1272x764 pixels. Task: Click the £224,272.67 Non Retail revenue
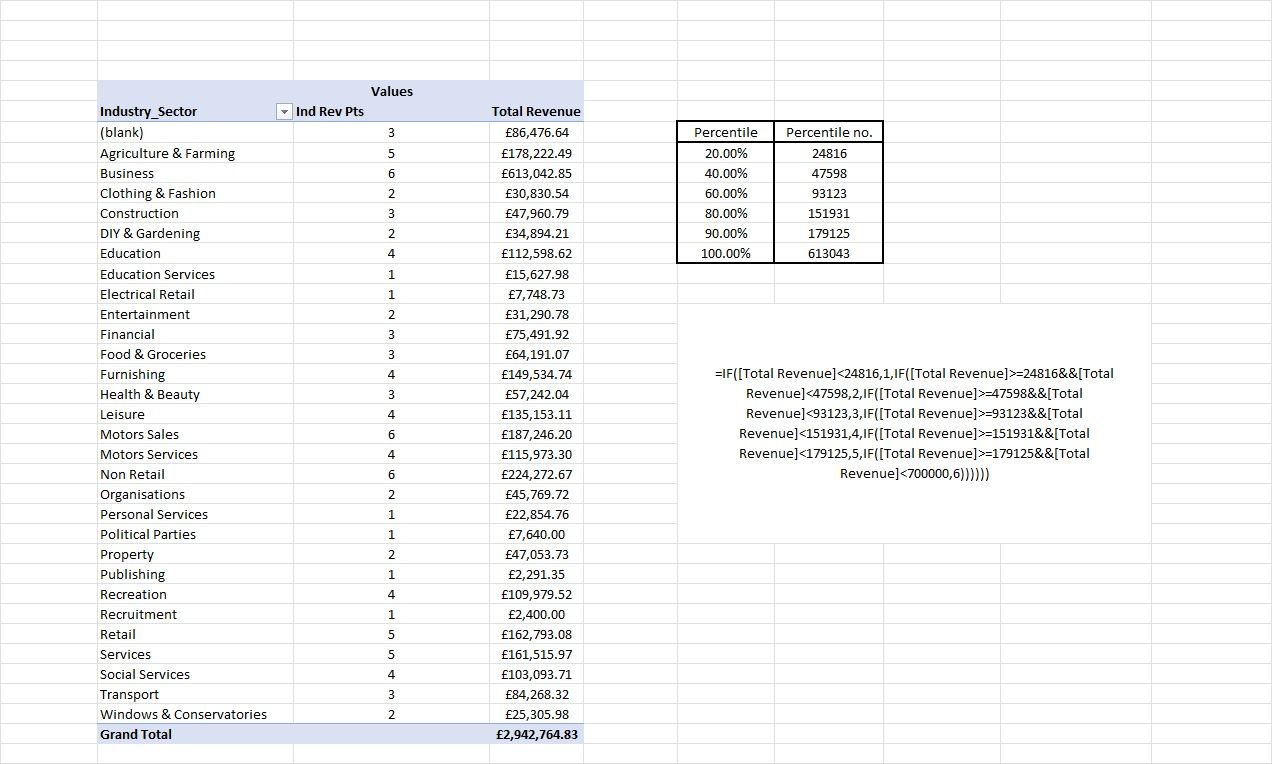536,474
